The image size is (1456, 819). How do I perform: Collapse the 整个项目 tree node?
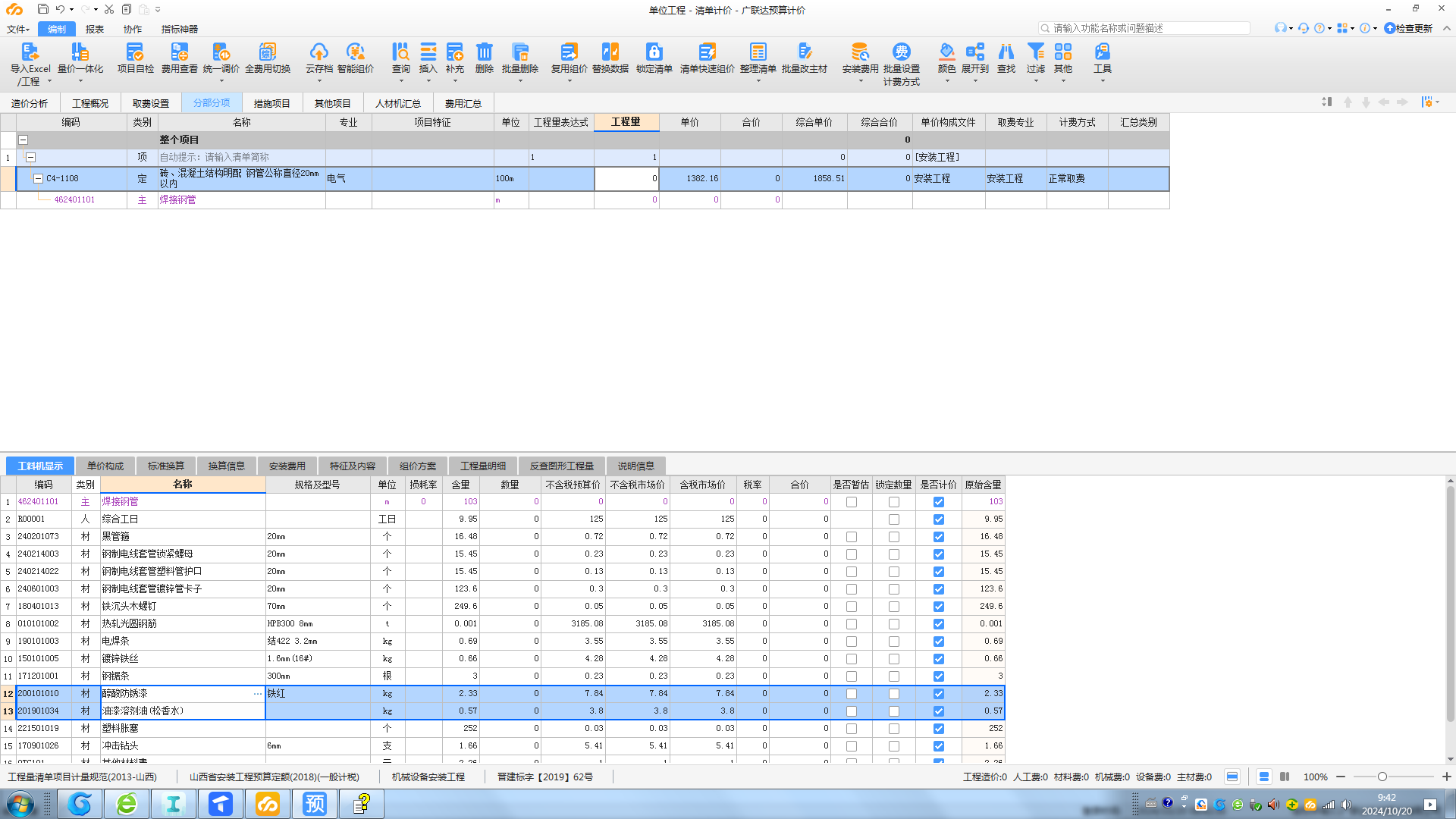(24, 140)
